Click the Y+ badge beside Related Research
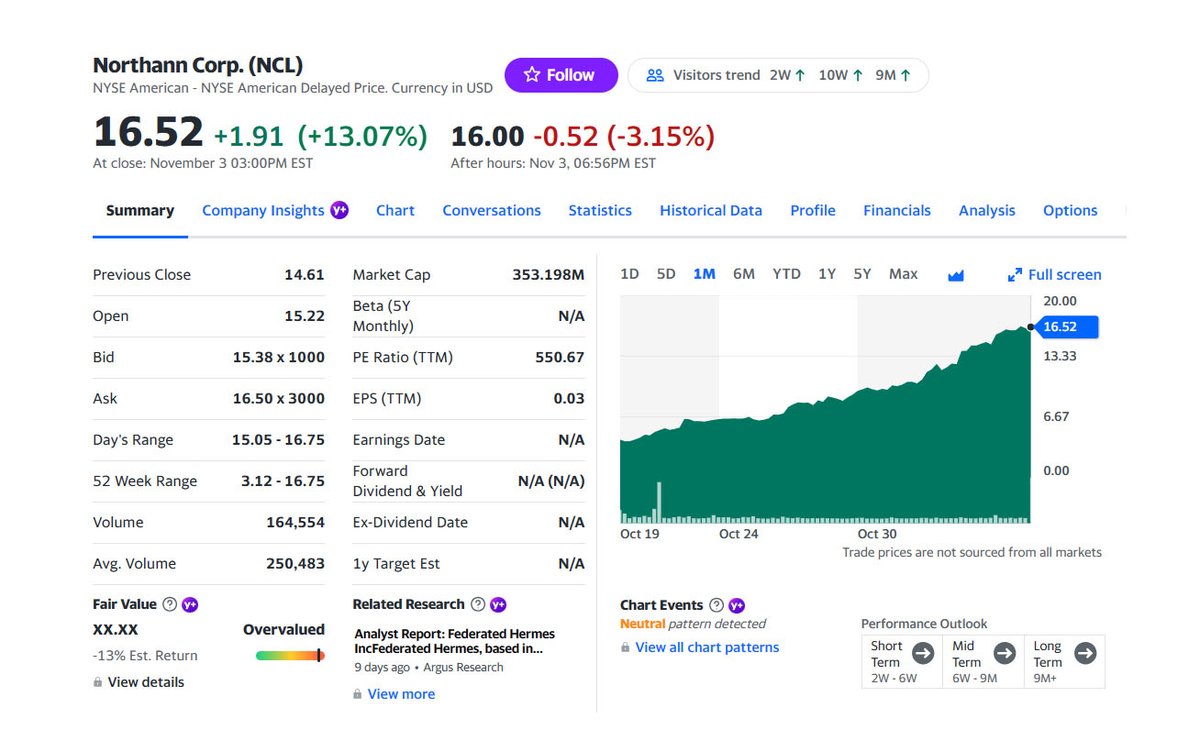1200x752 pixels. [x=496, y=604]
